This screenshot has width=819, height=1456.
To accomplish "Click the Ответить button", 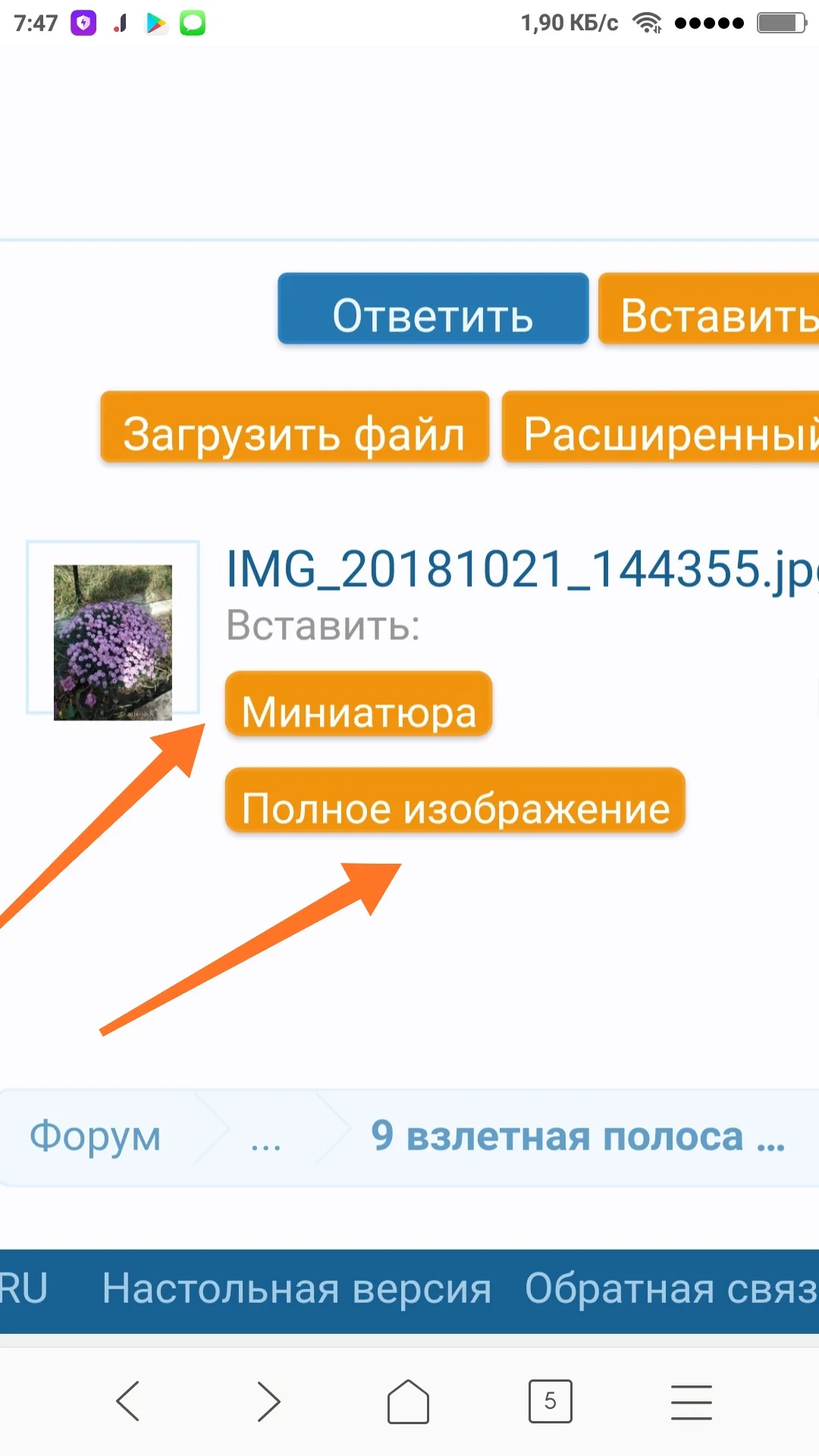I will [433, 309].
